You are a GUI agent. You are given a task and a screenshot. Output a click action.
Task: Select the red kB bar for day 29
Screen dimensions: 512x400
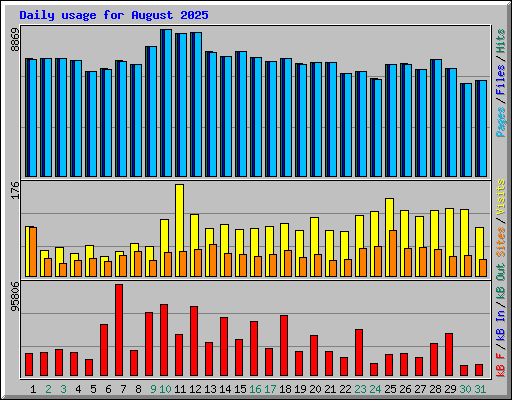click(449, 355)
